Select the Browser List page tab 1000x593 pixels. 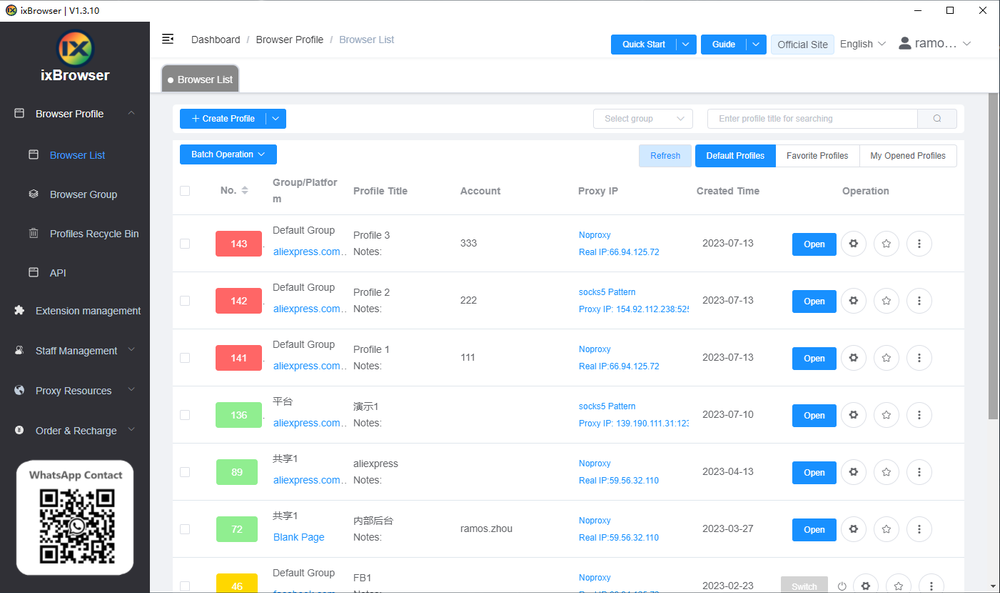[200, 79]
